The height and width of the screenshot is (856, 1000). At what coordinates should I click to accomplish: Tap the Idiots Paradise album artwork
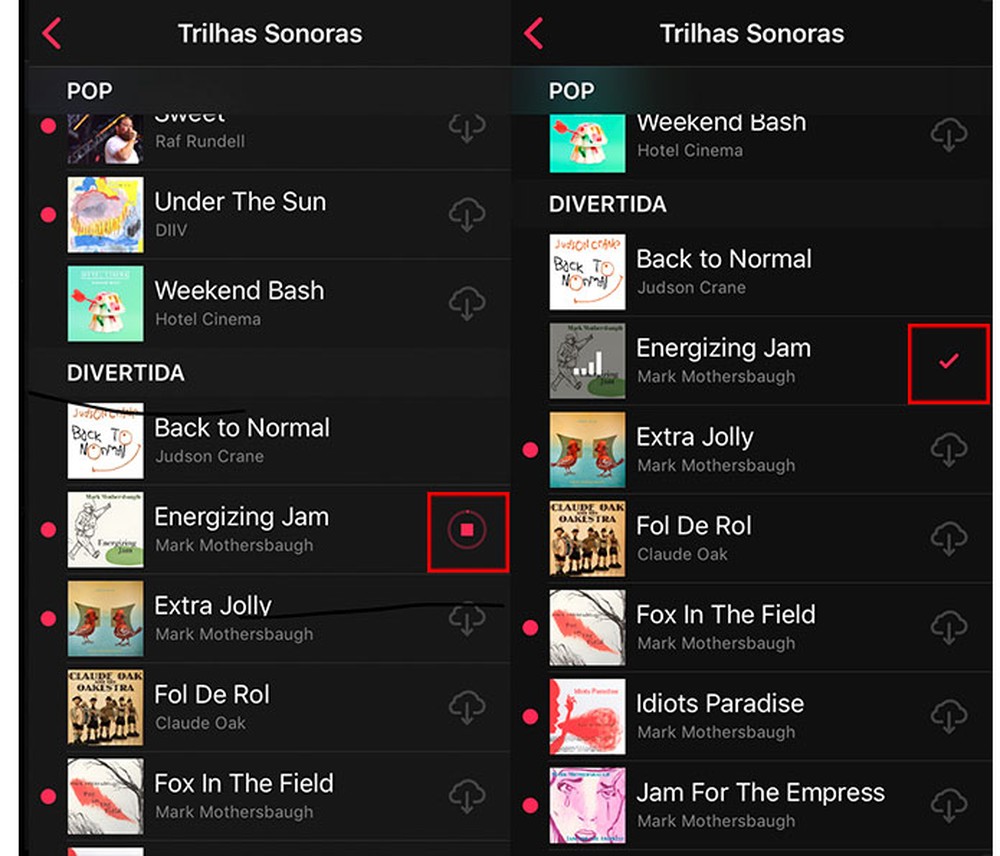[x=587, y=716]
